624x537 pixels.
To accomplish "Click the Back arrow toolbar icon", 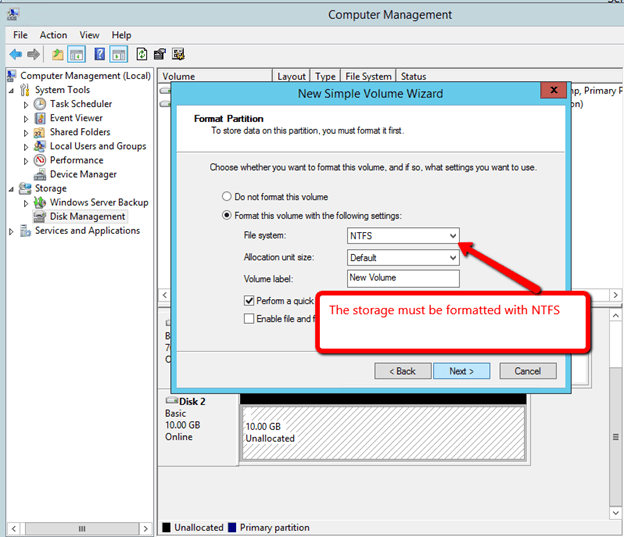I will (x=16, y=54).
